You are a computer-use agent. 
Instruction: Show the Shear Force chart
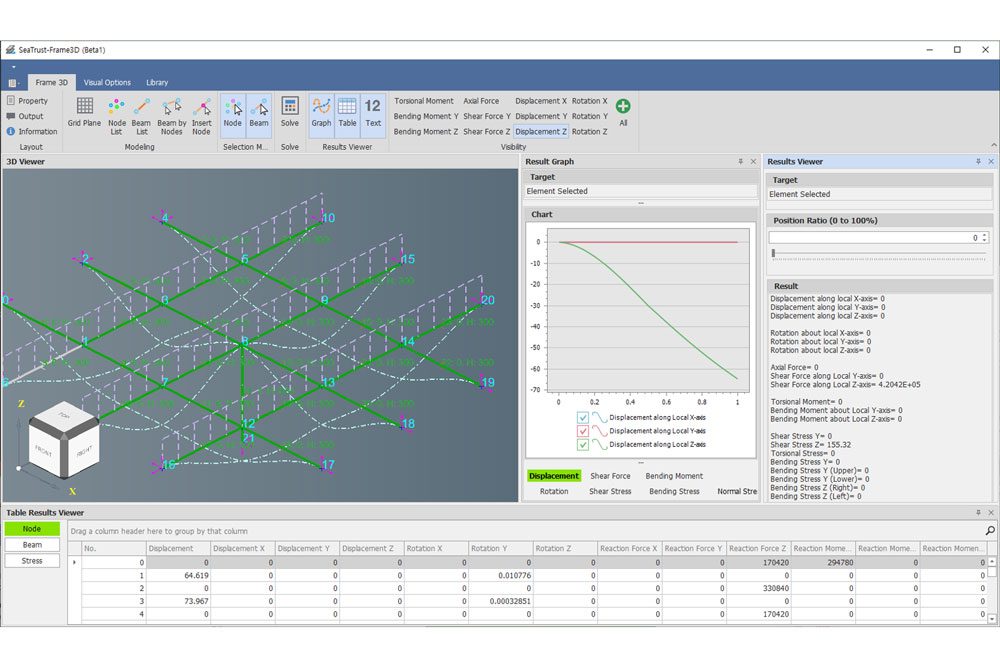(x=610, y=476)
